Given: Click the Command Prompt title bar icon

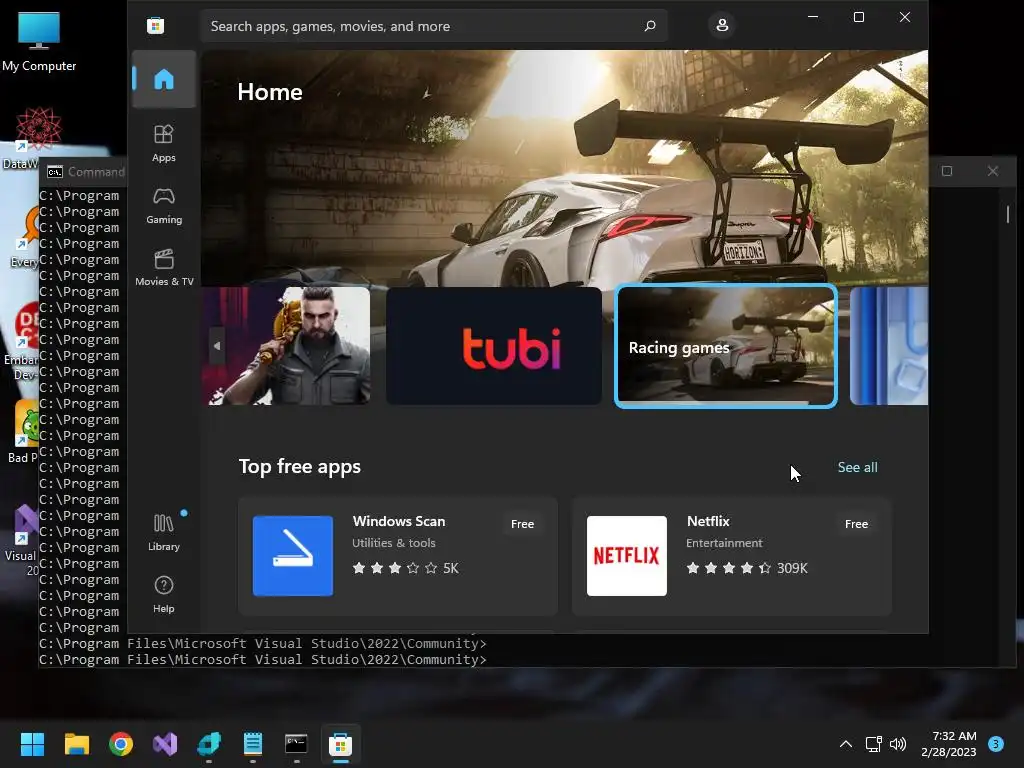Looking at the screenshot, I should [x=55, y=172].
